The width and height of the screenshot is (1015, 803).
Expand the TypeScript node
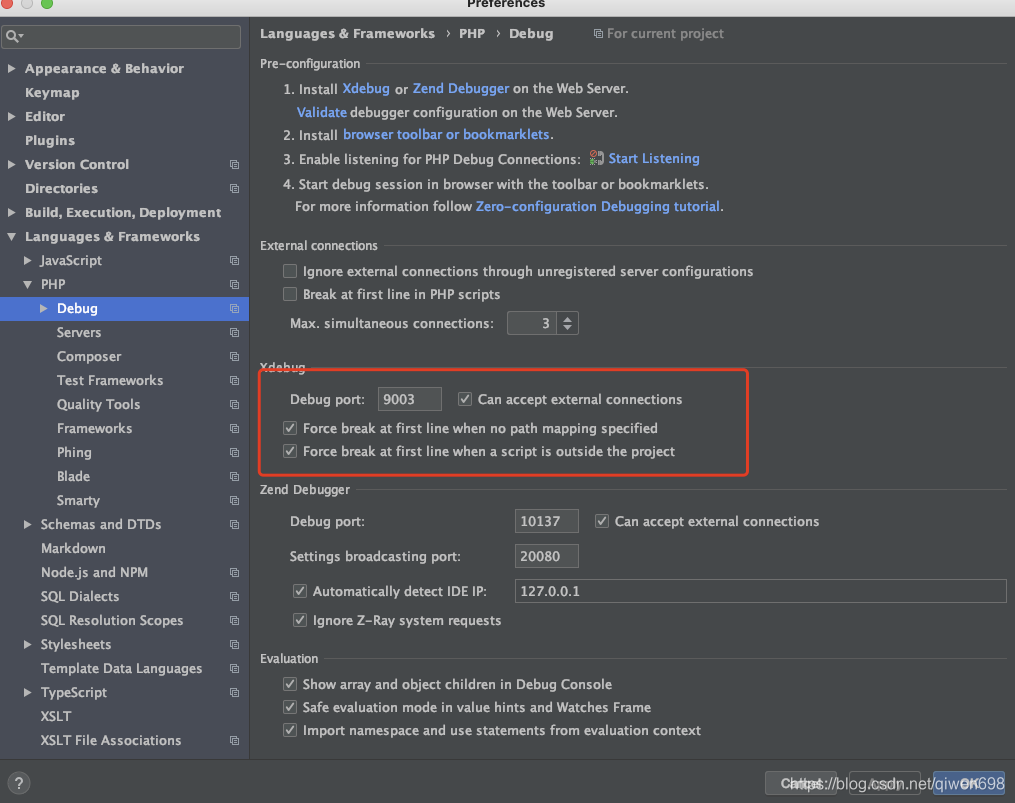(27, 692)
